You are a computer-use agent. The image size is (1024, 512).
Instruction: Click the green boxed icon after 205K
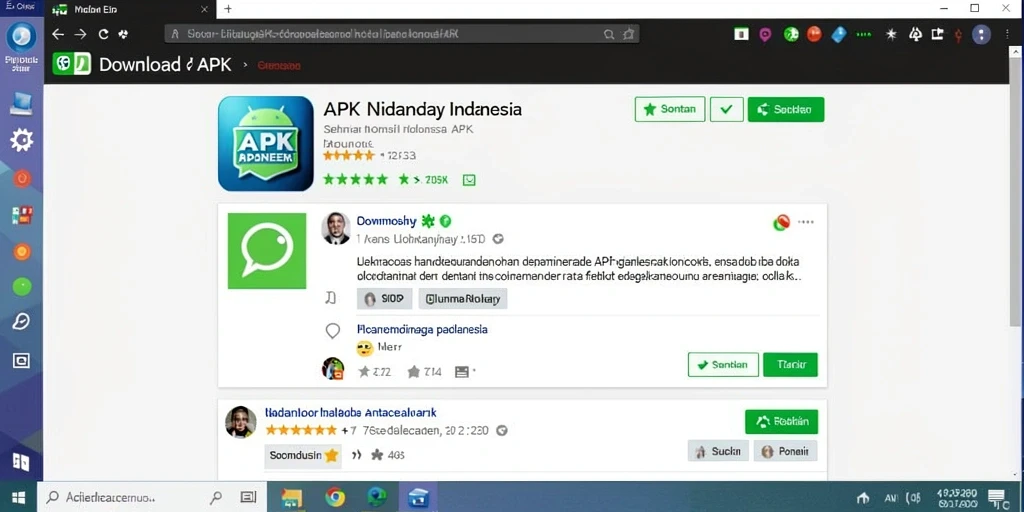(x=469, y=180)
